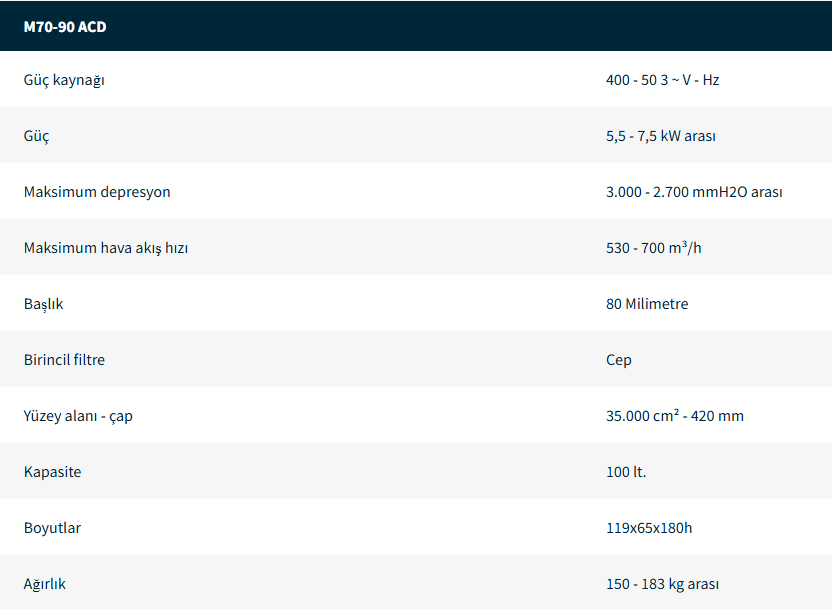Image resolution: width=832 pixels, height=609 pixels.
Task: Select the Birincil filtre label
Action: tap(64, 360)
